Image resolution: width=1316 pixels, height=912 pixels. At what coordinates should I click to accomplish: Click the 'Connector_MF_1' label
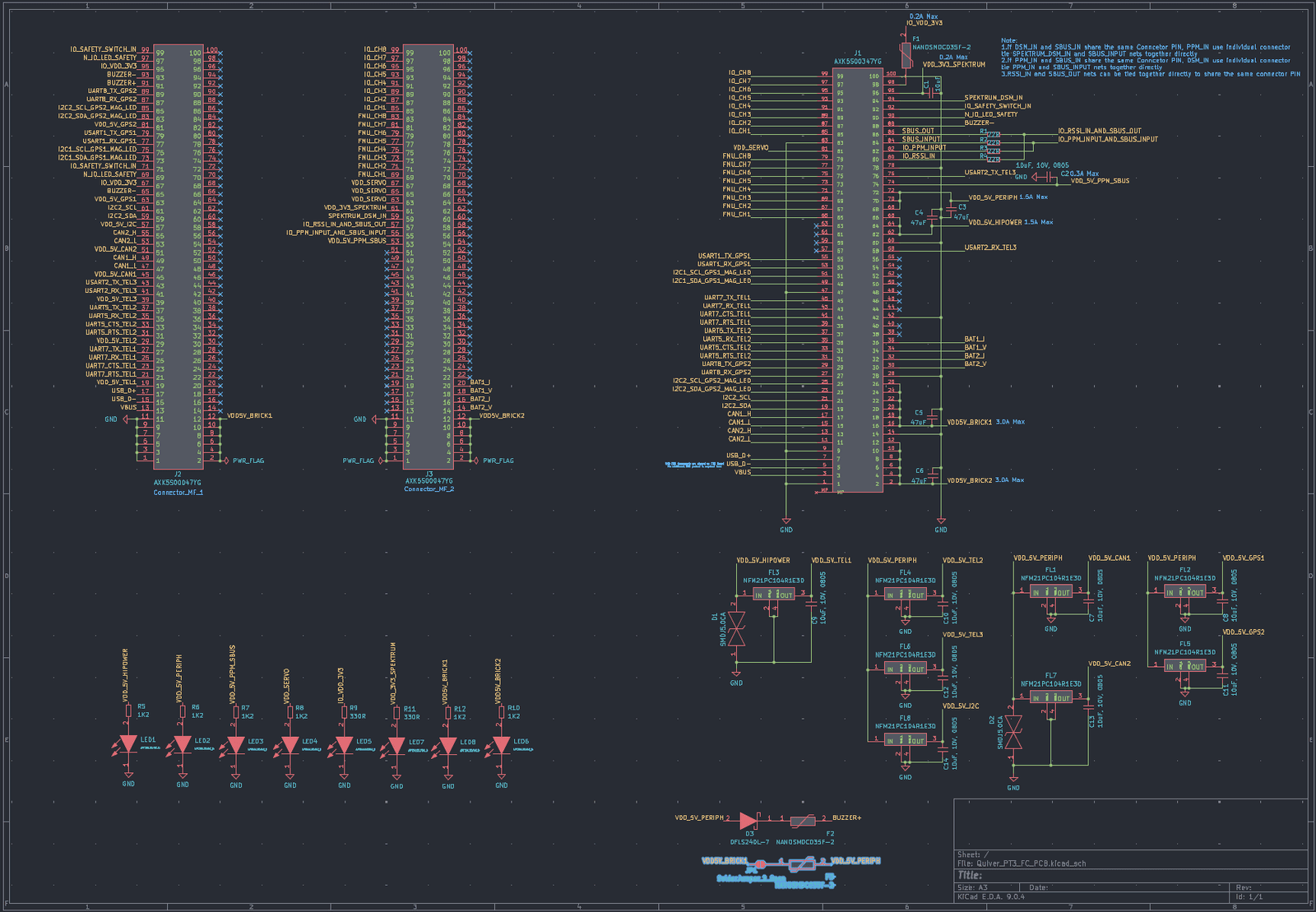click(178, 493)
